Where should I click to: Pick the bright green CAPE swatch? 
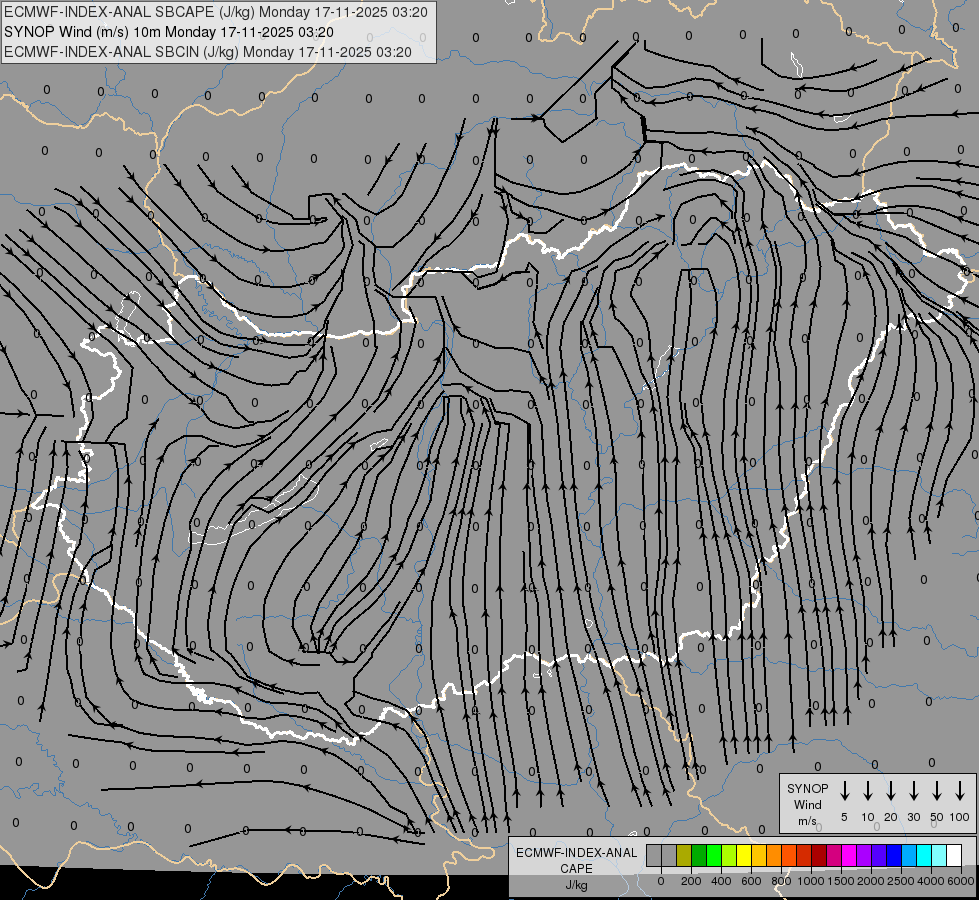pos(714,855)
